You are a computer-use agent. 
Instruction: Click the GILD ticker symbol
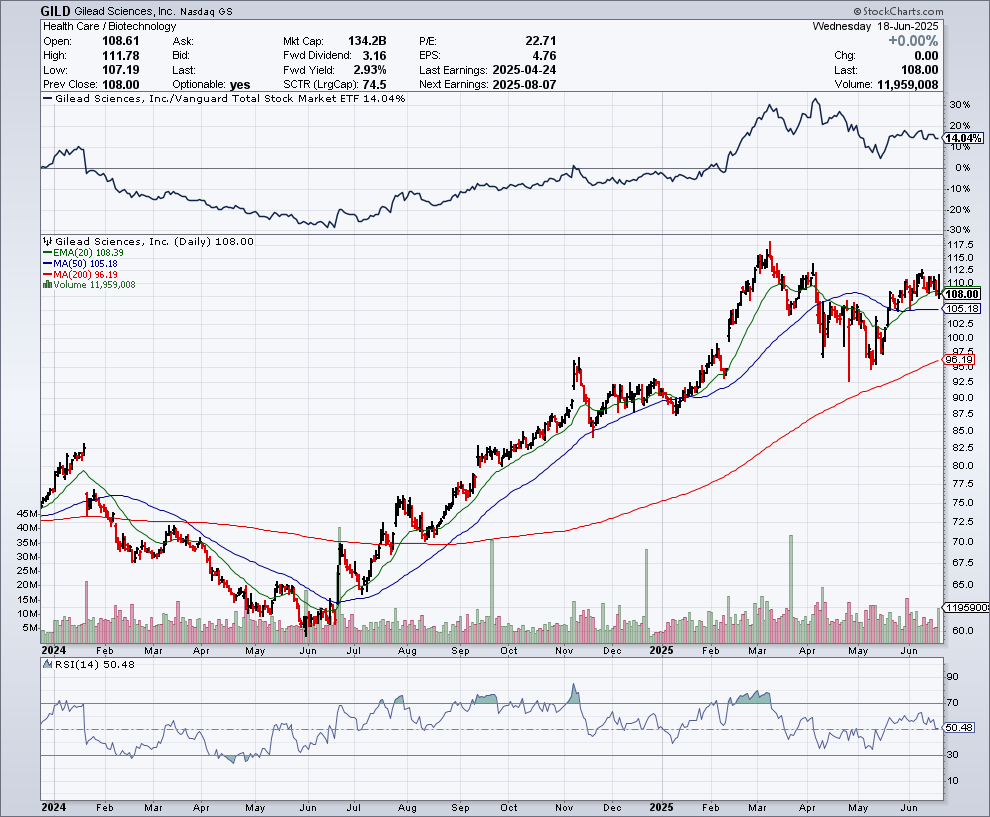pyautogui.click(x=56, y=11)
